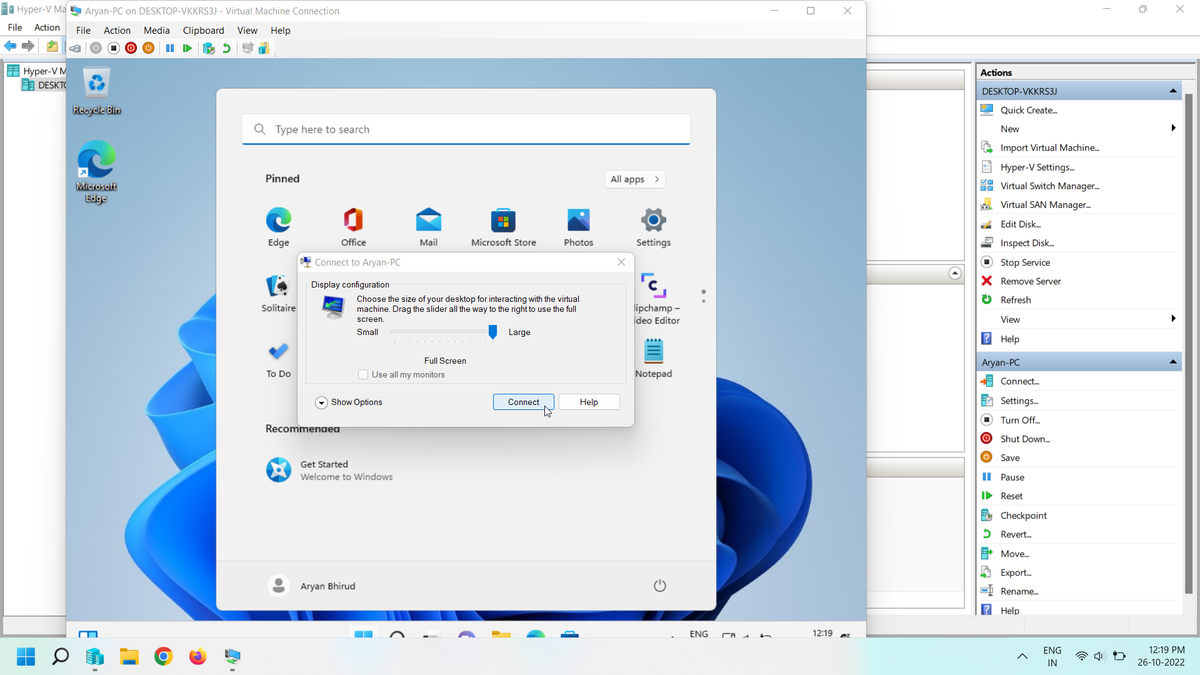Close the Connect to Aryan-PC dialog
Viewport: 1200px width, 675px height.
621,262
